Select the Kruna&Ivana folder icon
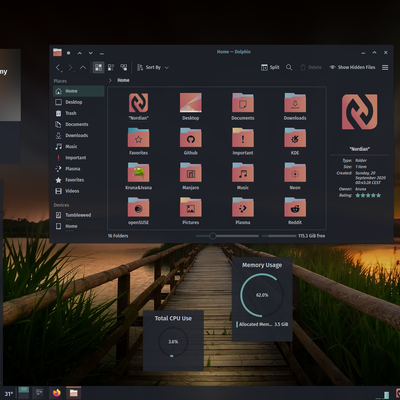Viewport: 400px width, 400px height. [x=138, y=172]
